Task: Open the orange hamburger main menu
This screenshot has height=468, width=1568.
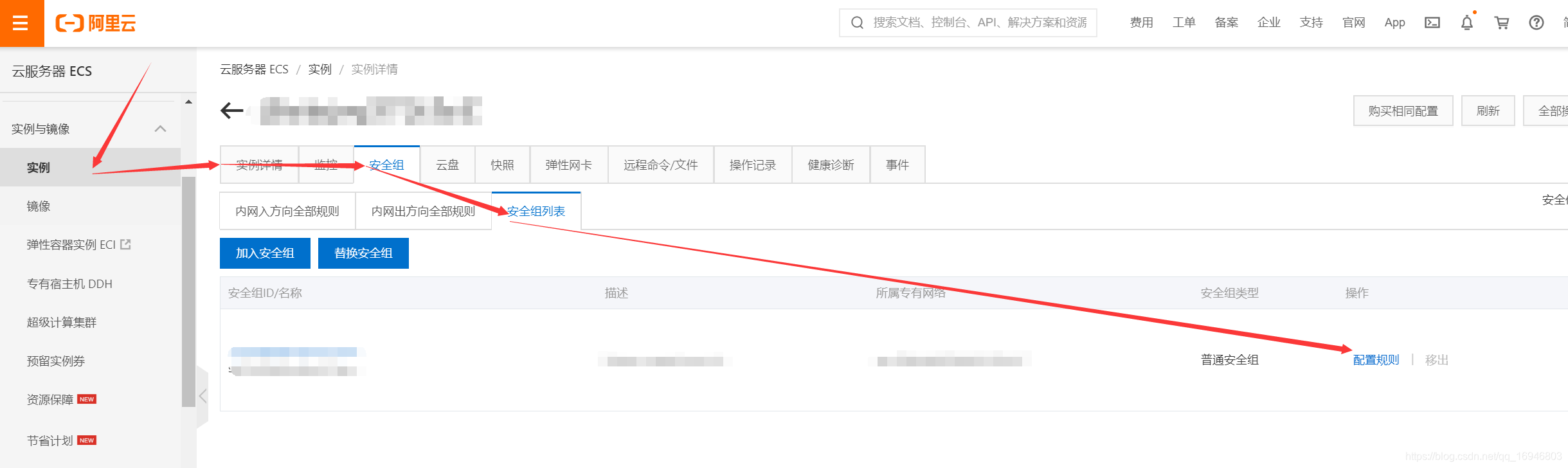Action: 21,23
